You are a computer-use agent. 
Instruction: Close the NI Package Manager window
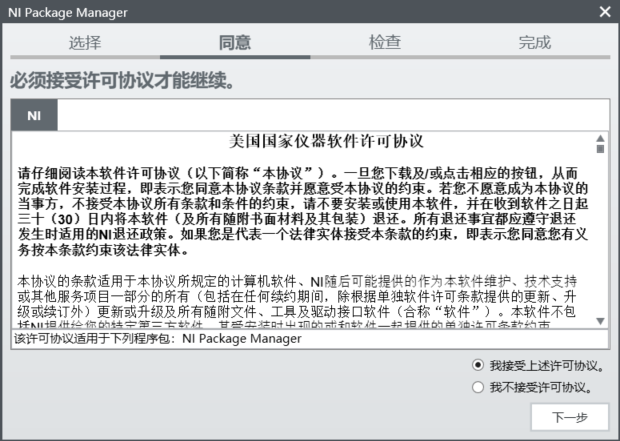(605, 11)
